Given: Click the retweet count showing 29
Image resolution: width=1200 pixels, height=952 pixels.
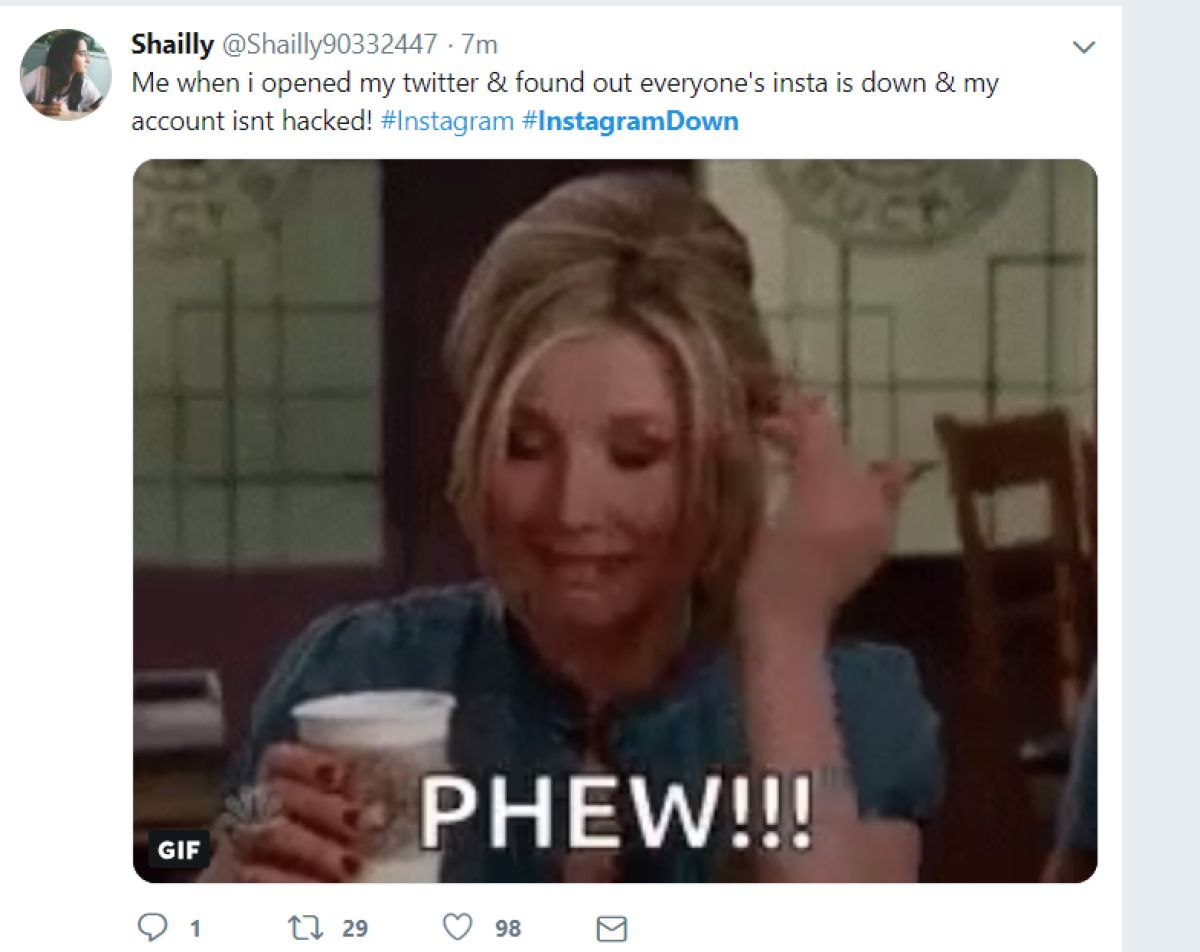Looking at the screenshot, I should coord(354,929).
